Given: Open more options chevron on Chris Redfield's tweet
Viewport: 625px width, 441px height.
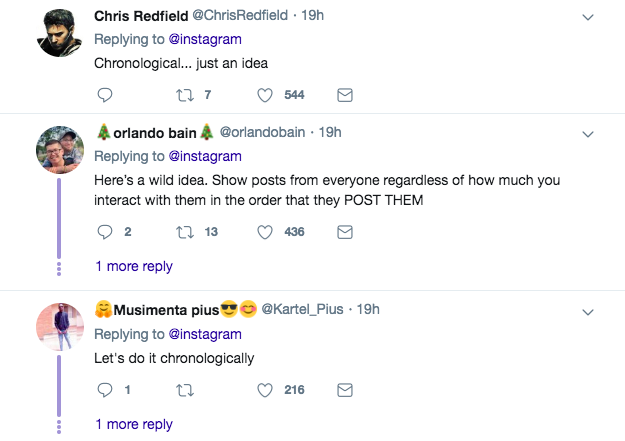Looking at the screenshot, I should click(588, 18).
